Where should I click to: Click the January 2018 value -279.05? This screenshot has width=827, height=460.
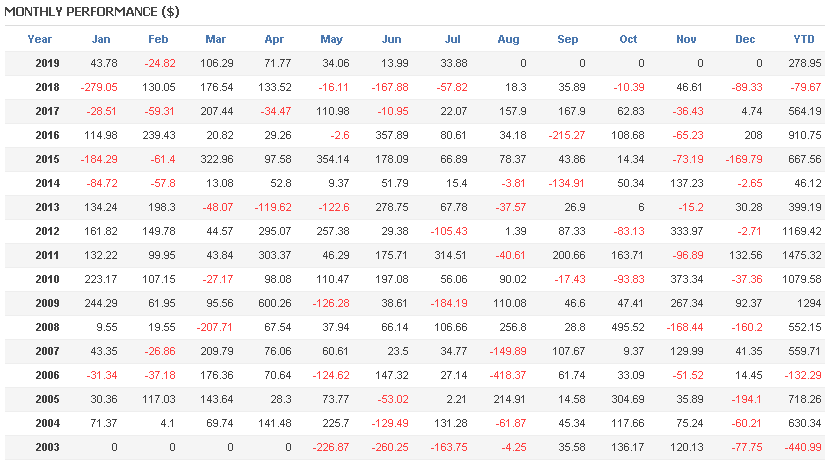(99, 88)
